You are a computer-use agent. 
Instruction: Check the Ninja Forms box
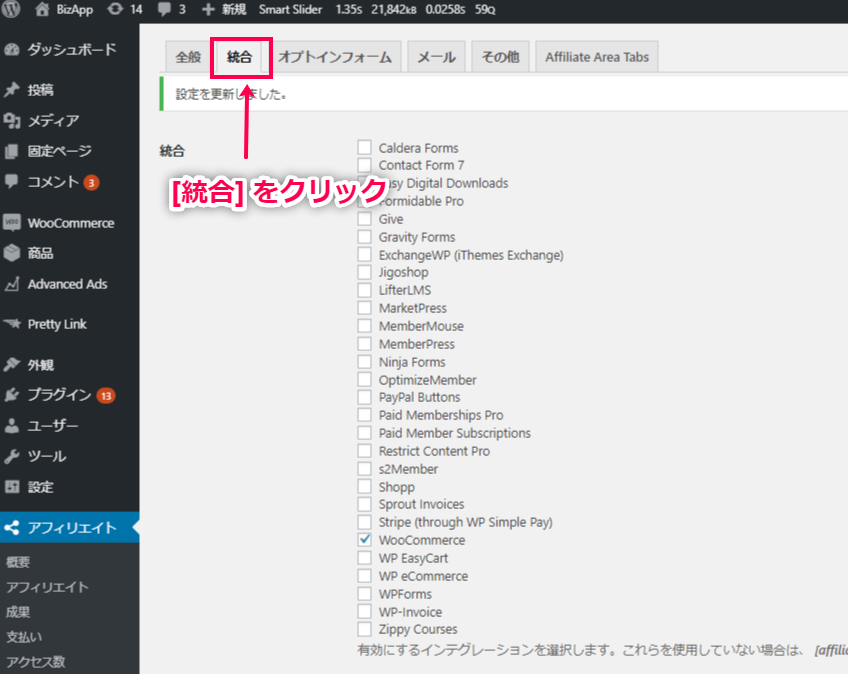tap(365, 361)
